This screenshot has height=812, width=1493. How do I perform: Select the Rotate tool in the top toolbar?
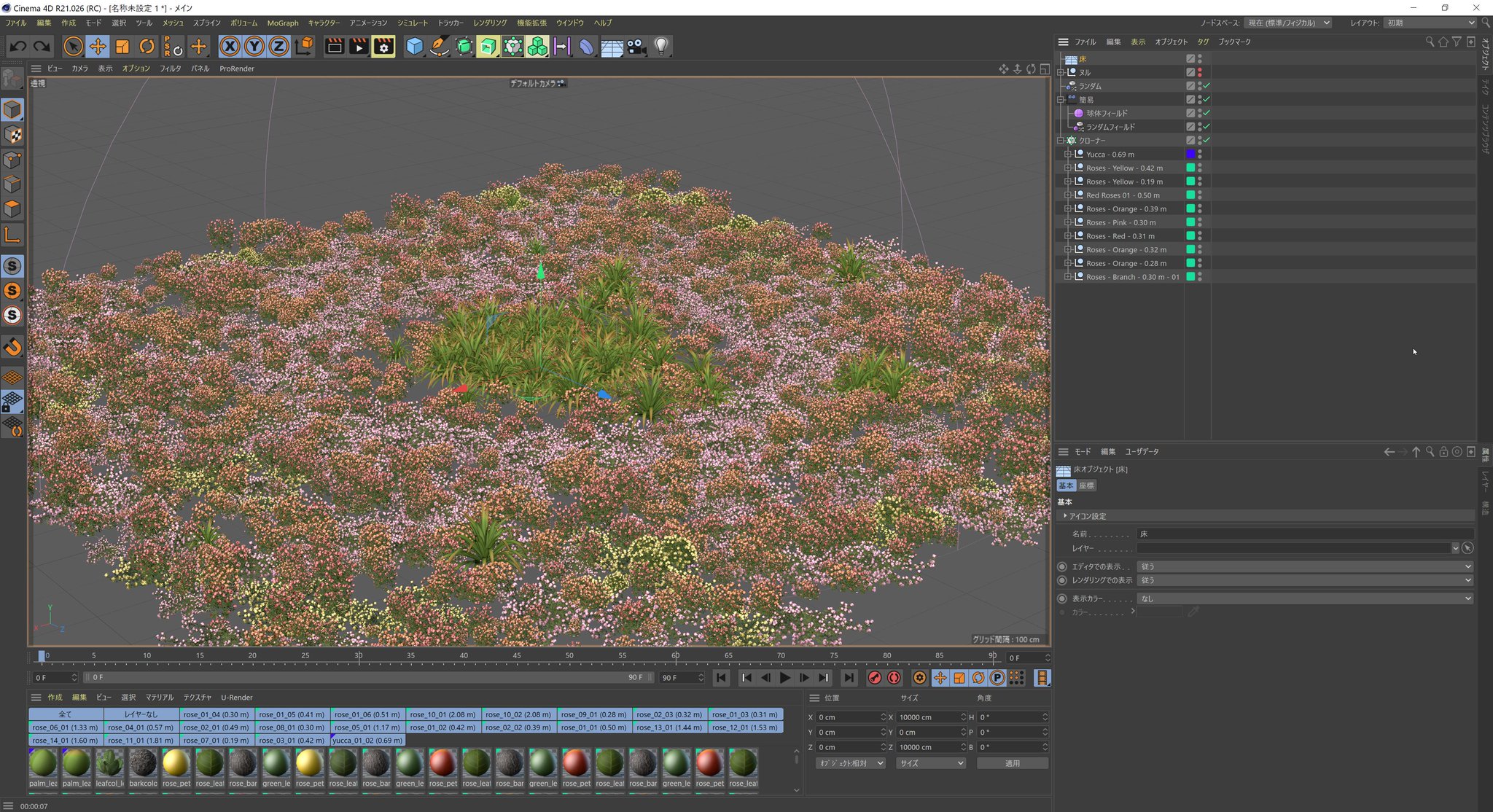(147, 47)
